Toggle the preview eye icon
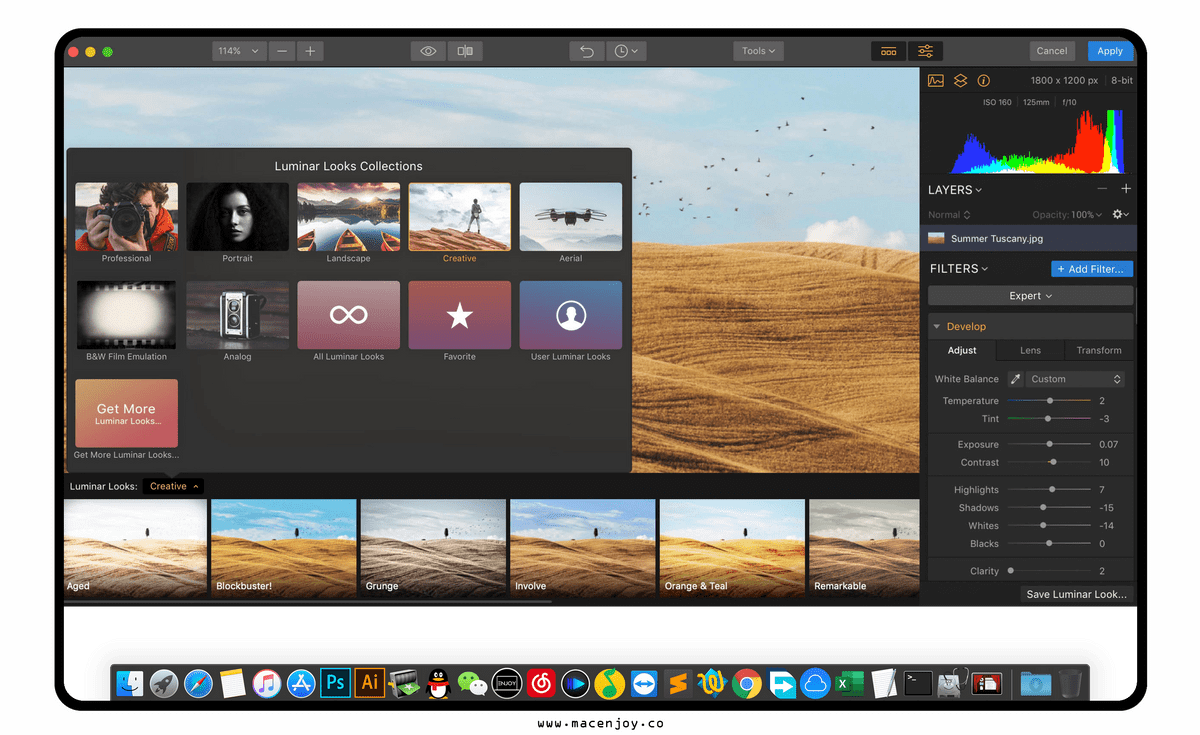This screenshot has height=735, width=1200. coord(428,51)
